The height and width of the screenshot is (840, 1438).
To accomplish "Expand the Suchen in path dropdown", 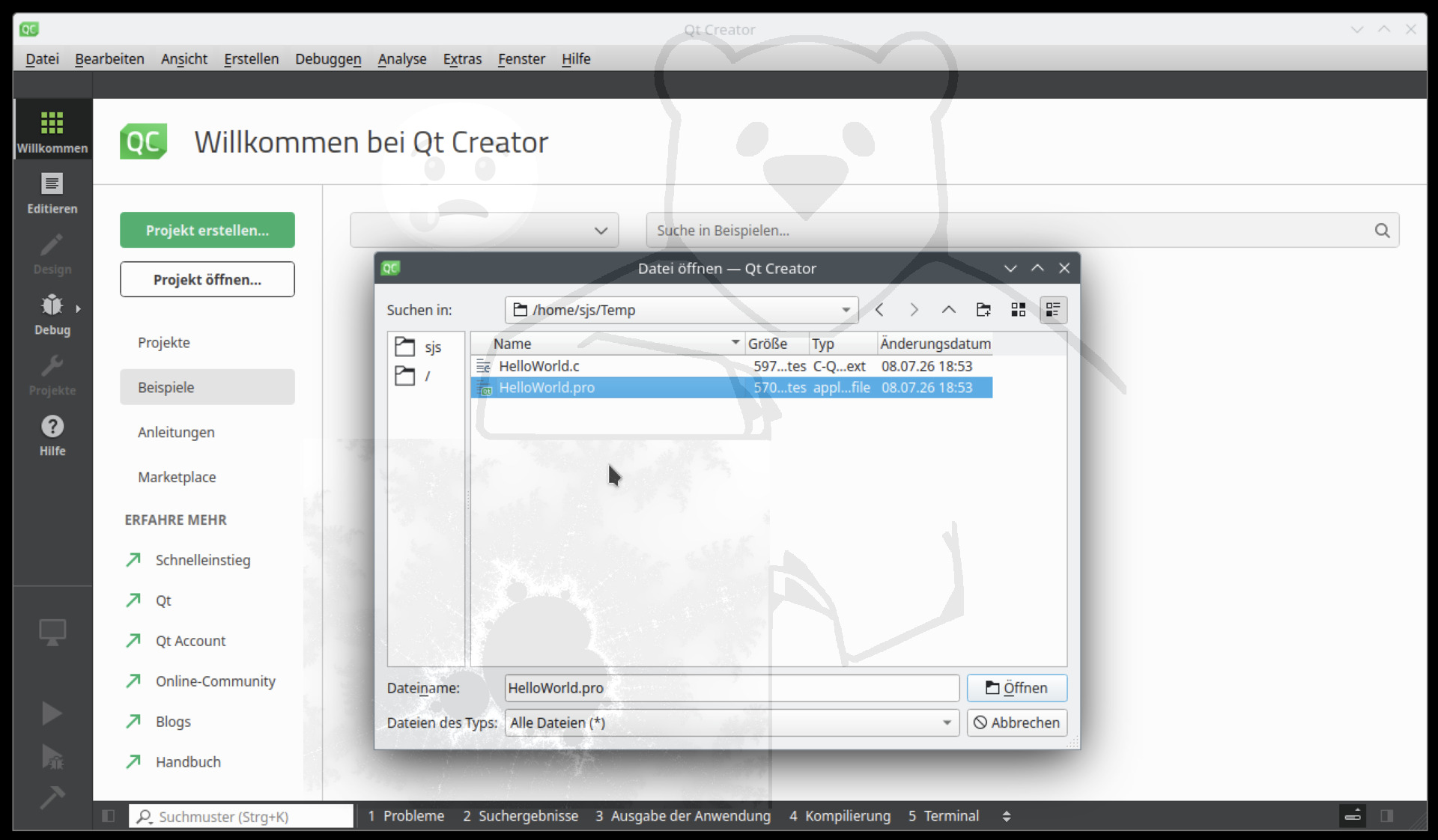I will pos(846,310).
